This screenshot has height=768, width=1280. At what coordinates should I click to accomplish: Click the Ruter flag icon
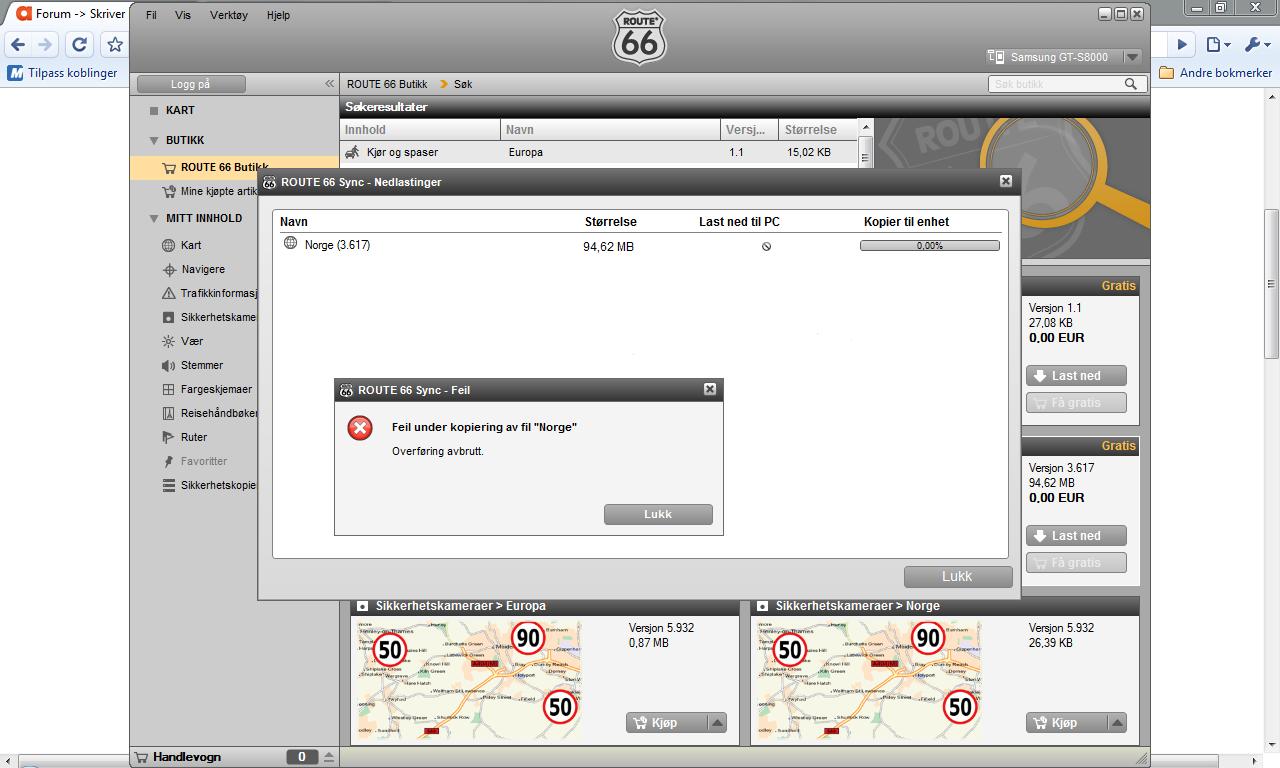[x=169, y=437]
